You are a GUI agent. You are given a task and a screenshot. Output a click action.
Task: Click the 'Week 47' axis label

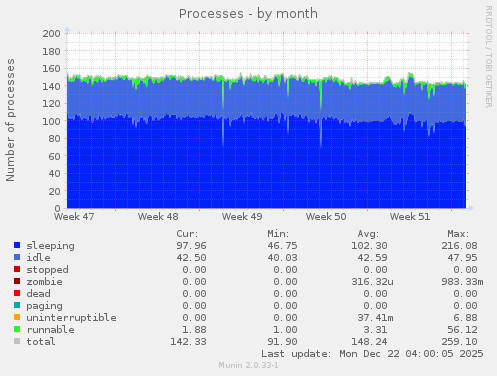[x=74, y=217]
